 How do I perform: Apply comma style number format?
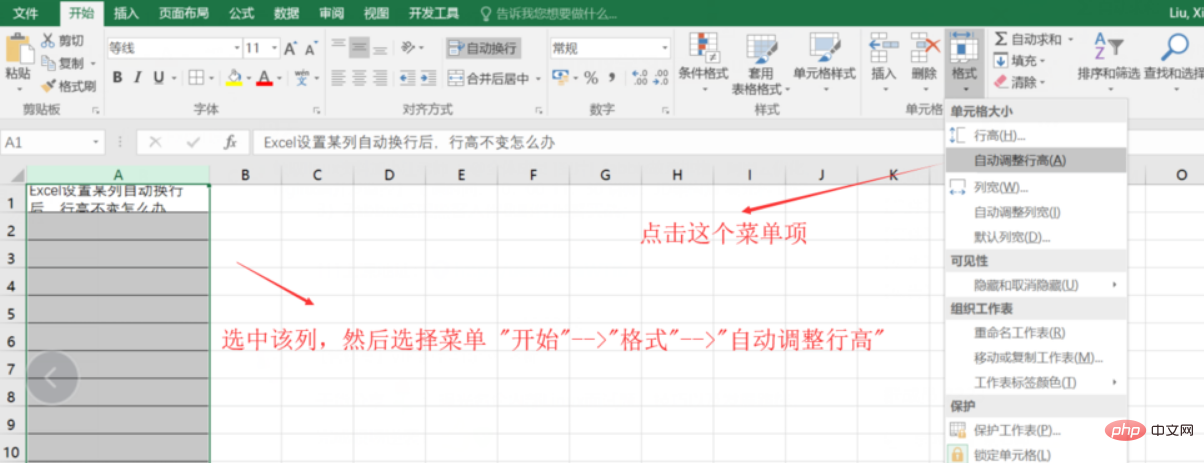tap(611, 77)
